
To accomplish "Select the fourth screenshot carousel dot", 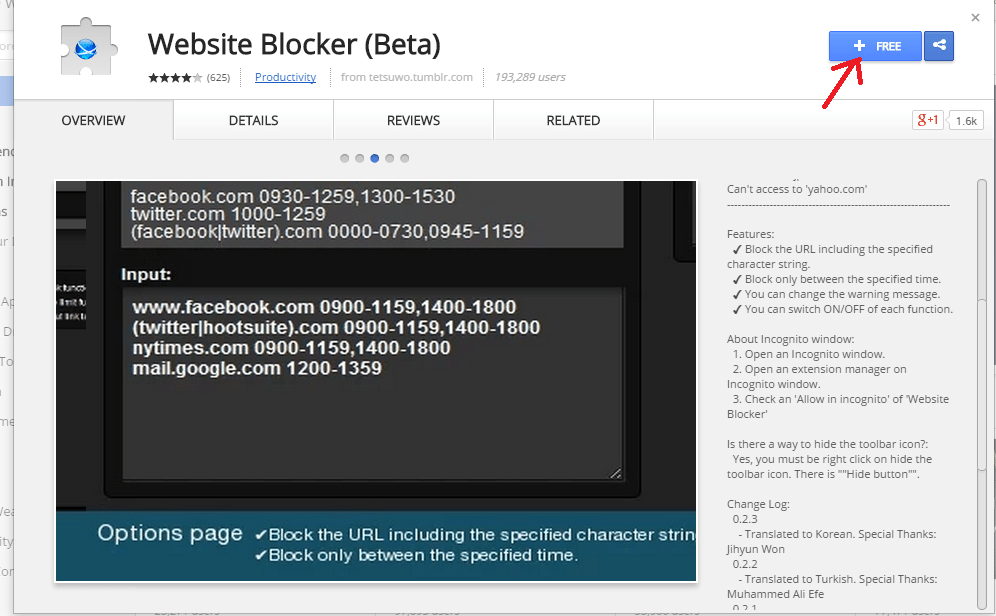I will 389,158.
